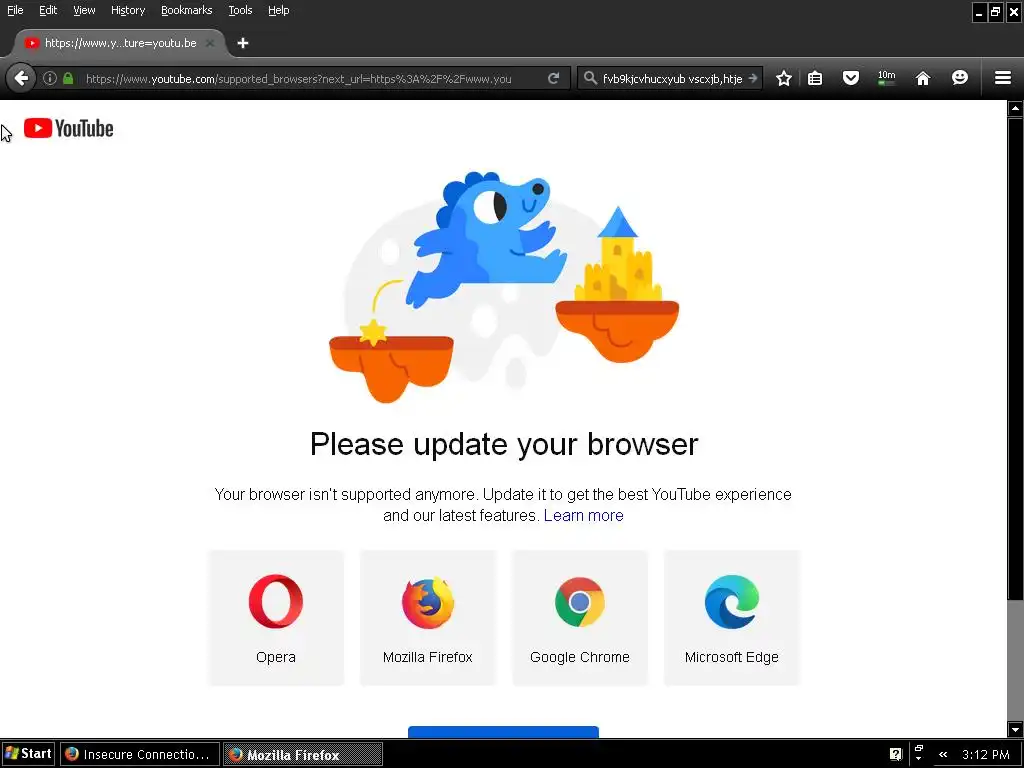This screenshot has width=1024, height=768.
Task: Click the YouTube logo
Action: (69, 128)
